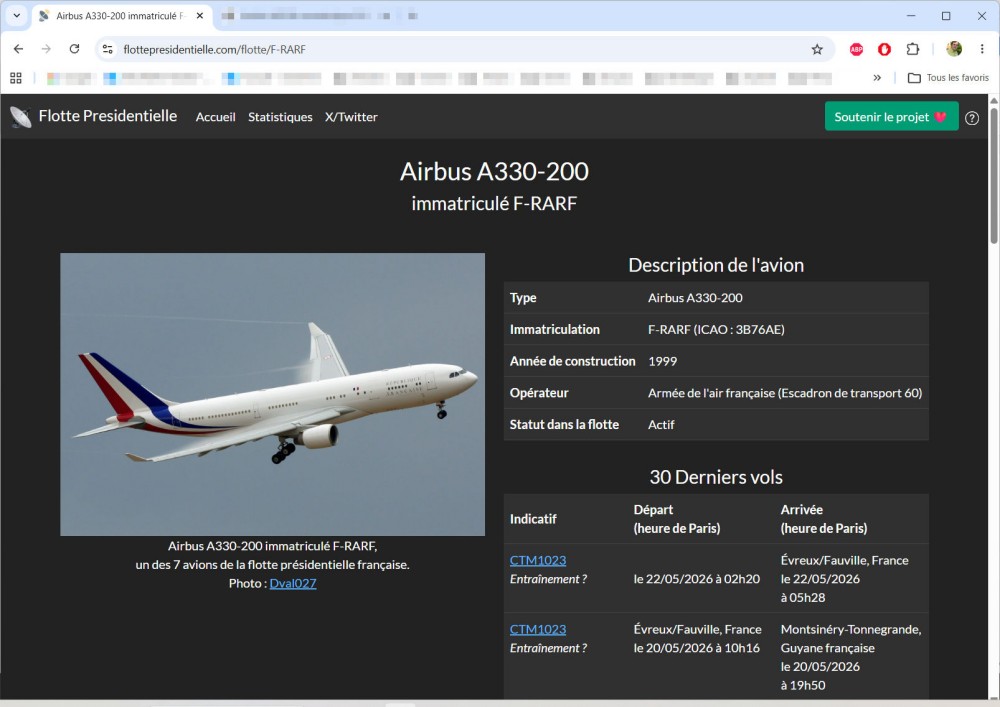Open site information icon in address bar

(x=108, y=49)
